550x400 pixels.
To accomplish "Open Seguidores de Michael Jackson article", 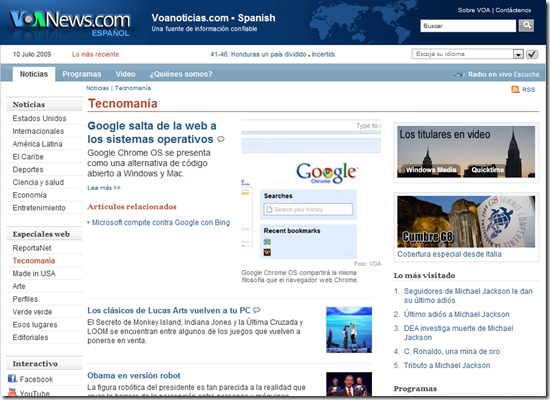I will coord(468,296).
